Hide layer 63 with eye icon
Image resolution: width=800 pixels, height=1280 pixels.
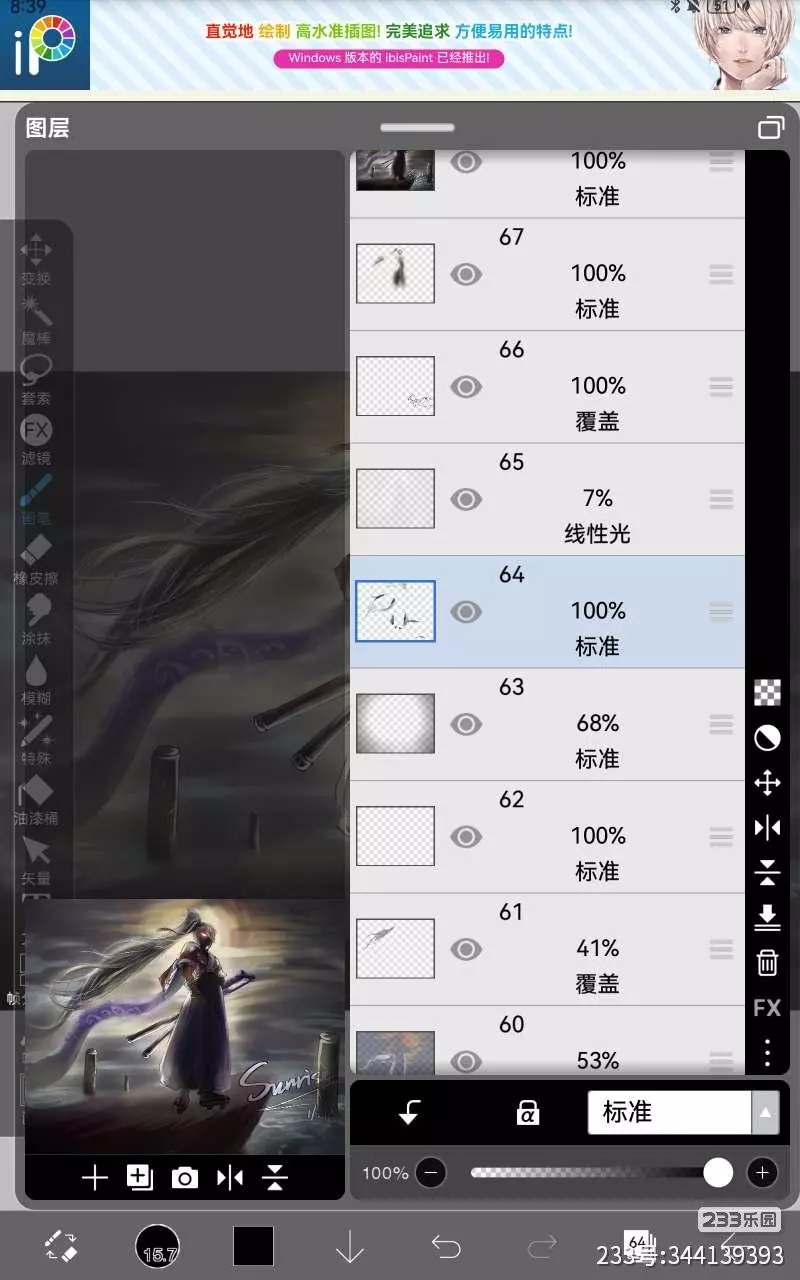click(466, 724)
